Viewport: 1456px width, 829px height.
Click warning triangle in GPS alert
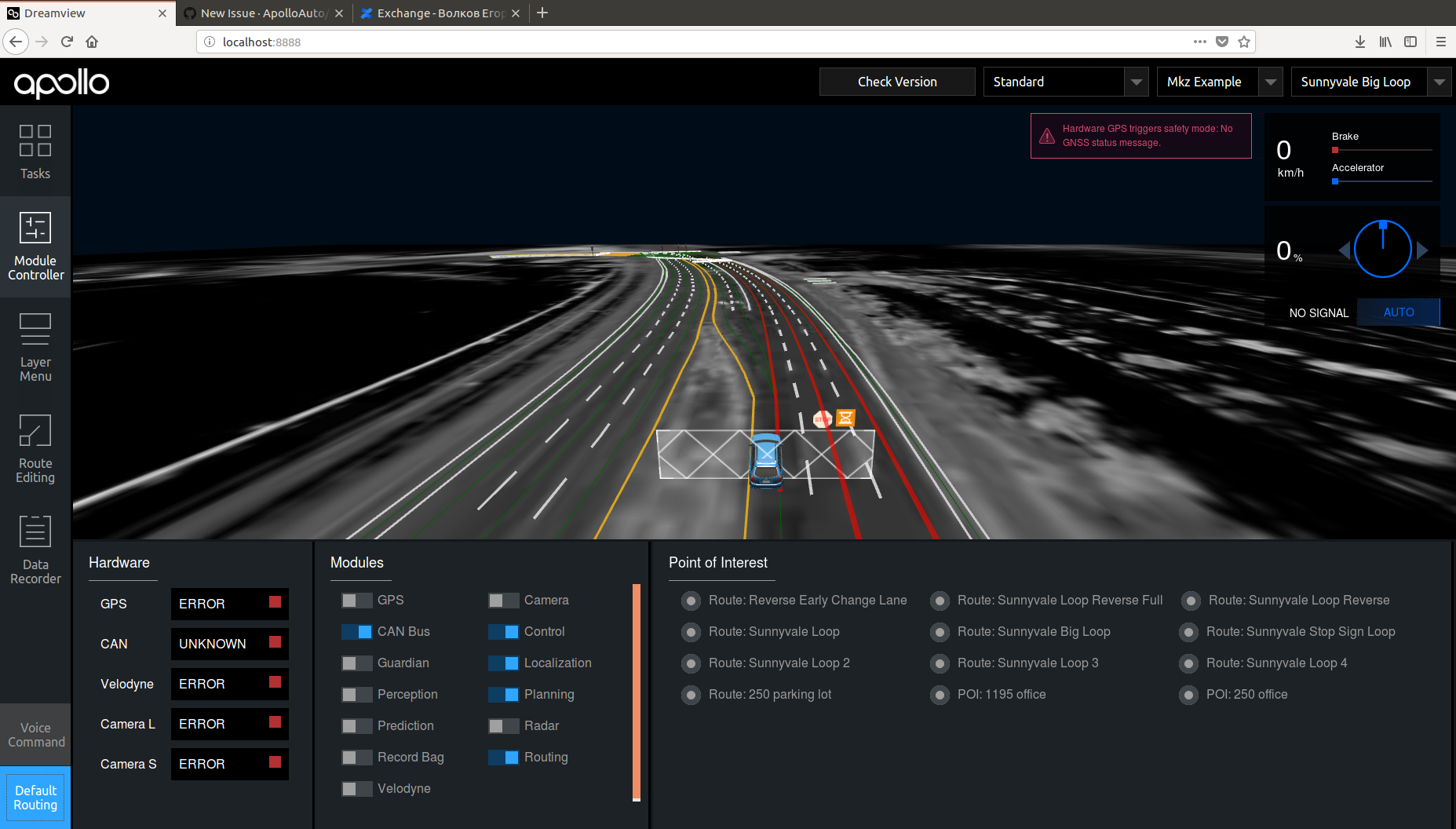[x=1047, y=136]
